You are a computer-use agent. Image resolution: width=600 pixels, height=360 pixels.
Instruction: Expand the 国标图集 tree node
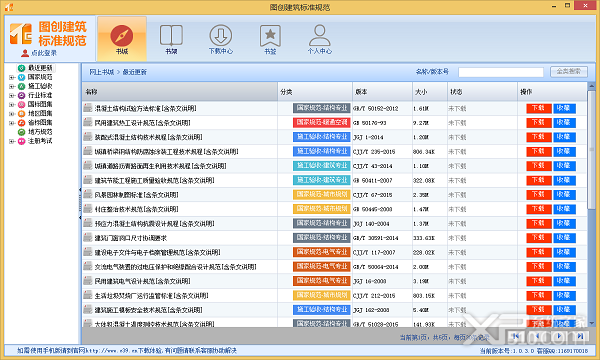[12, 104]
